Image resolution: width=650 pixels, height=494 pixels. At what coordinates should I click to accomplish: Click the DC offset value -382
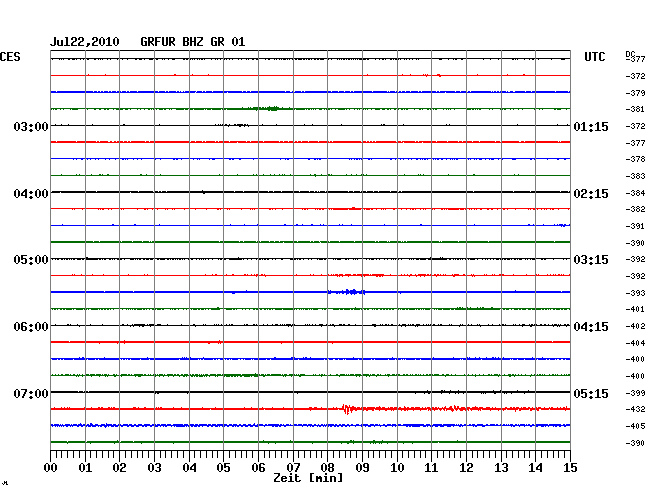click(635, 209)
